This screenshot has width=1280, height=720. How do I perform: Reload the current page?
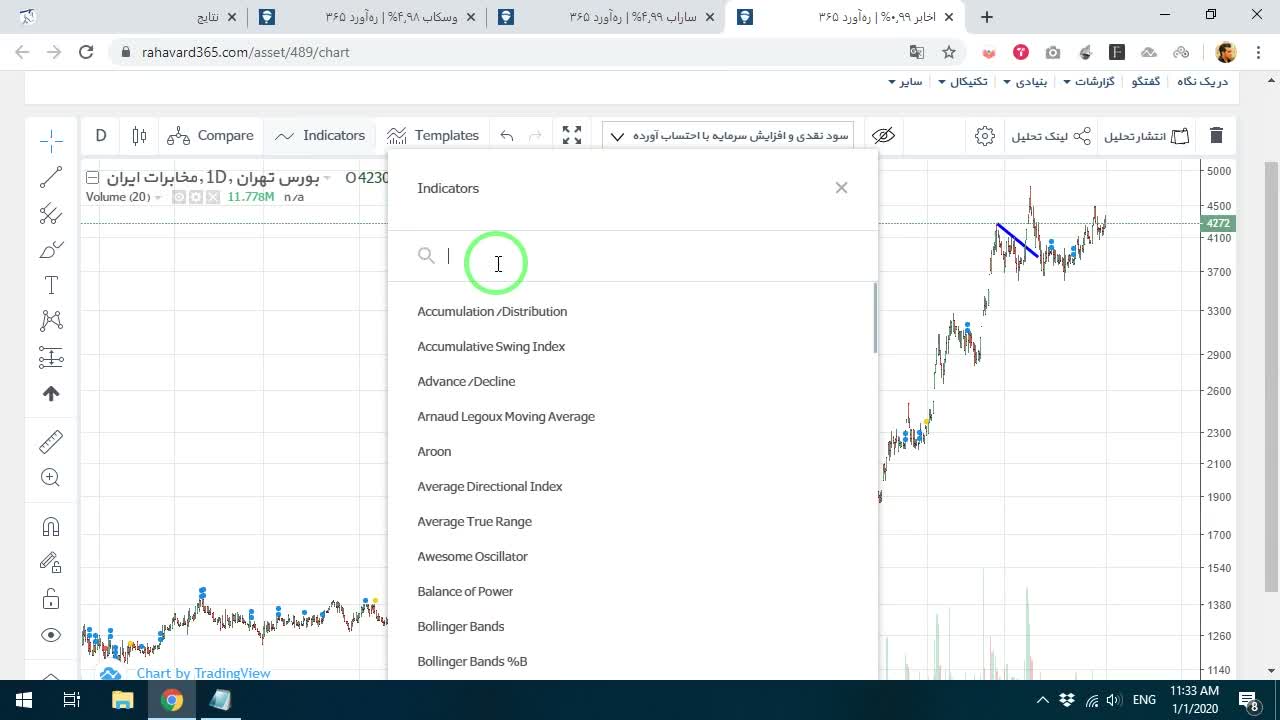point(86,52)
